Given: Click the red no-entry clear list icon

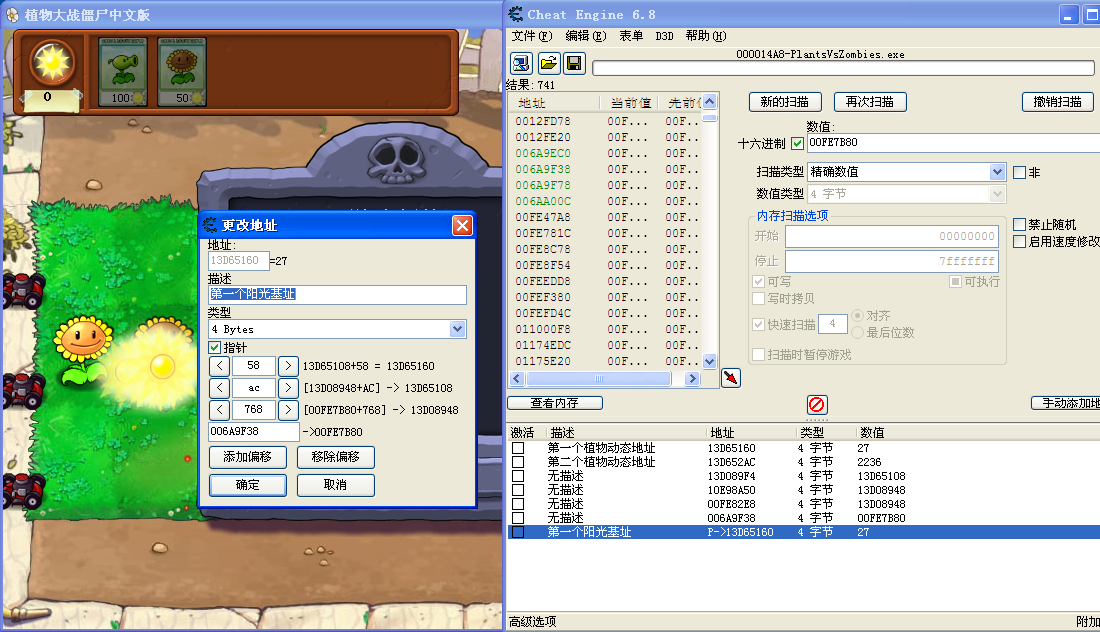Looking at the screenshot, I should (x=817, y=405).
